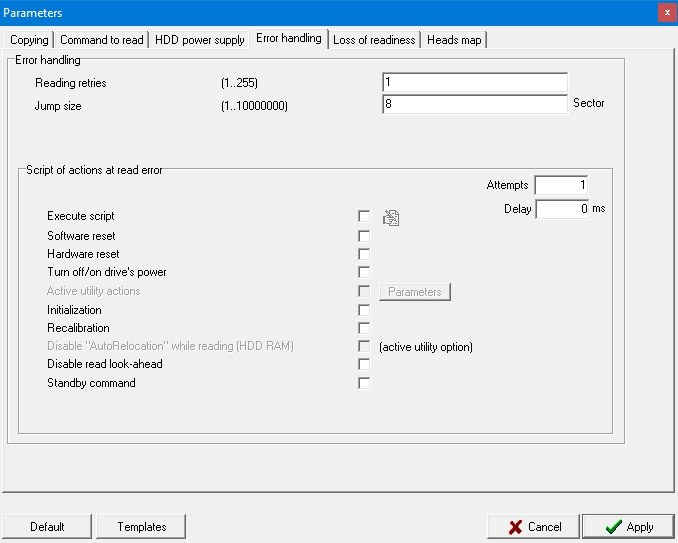The image size is (678, 543).
Task: Open the script file browse icon
Action: [391, 217]
